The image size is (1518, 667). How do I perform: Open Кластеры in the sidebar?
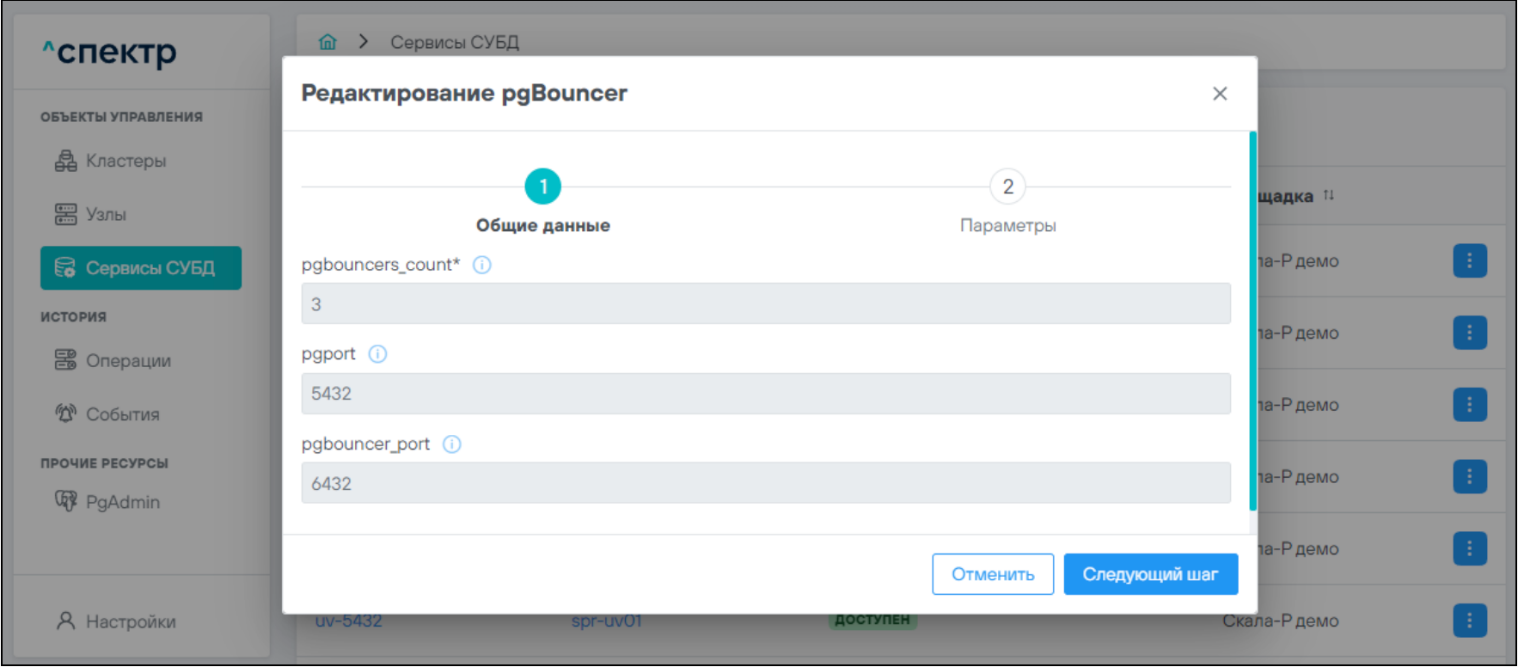[125, 161]
